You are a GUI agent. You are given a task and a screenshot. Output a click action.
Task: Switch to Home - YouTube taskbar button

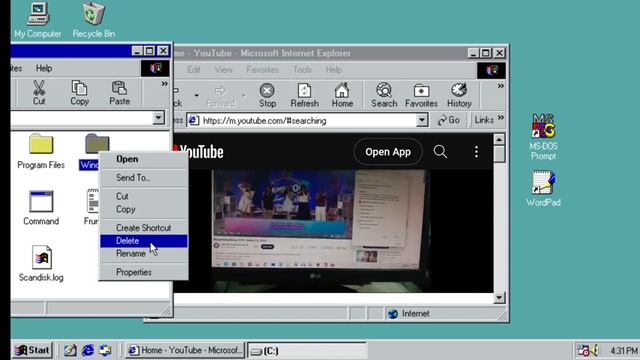click(x=184, y=350)
